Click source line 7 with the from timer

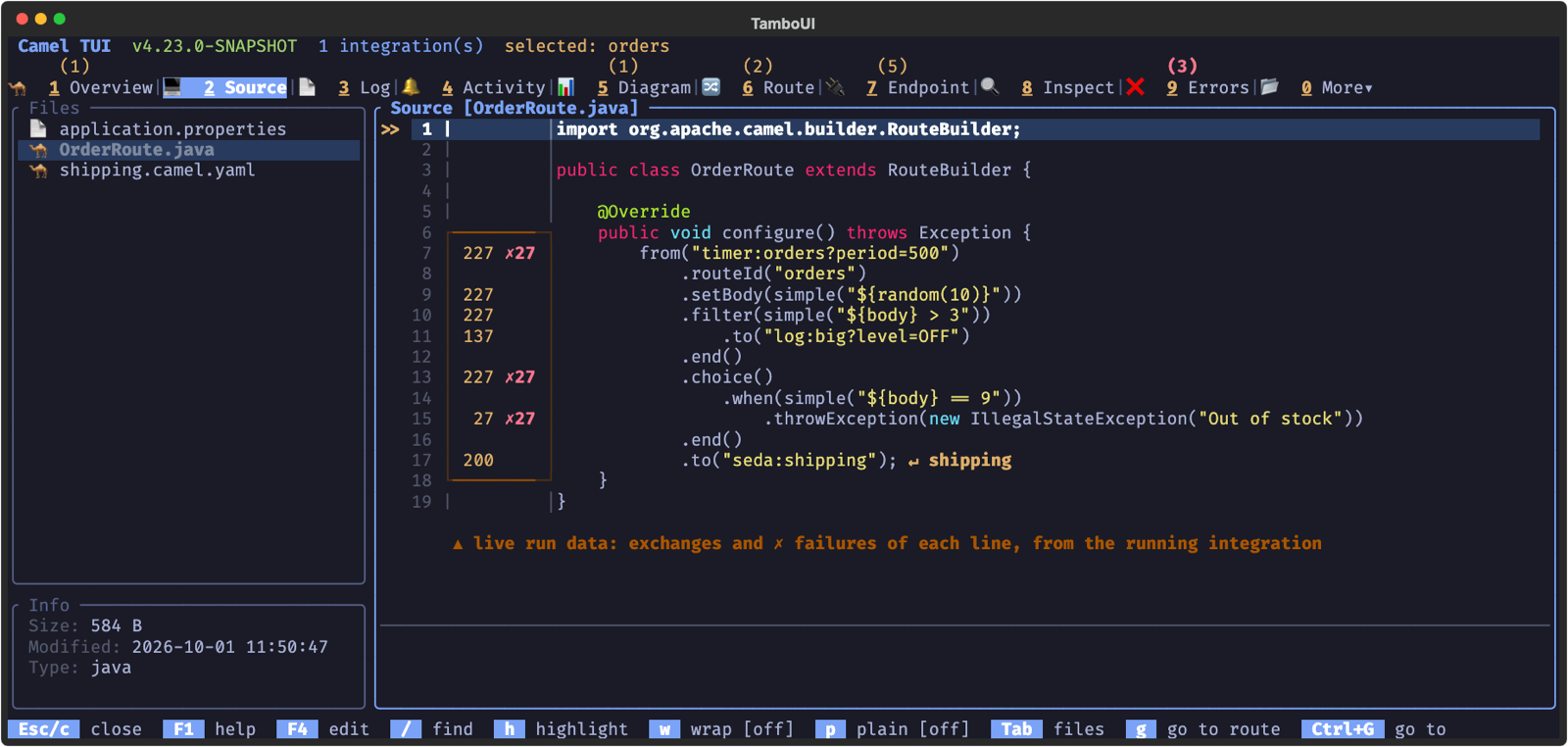pos(799,253)
